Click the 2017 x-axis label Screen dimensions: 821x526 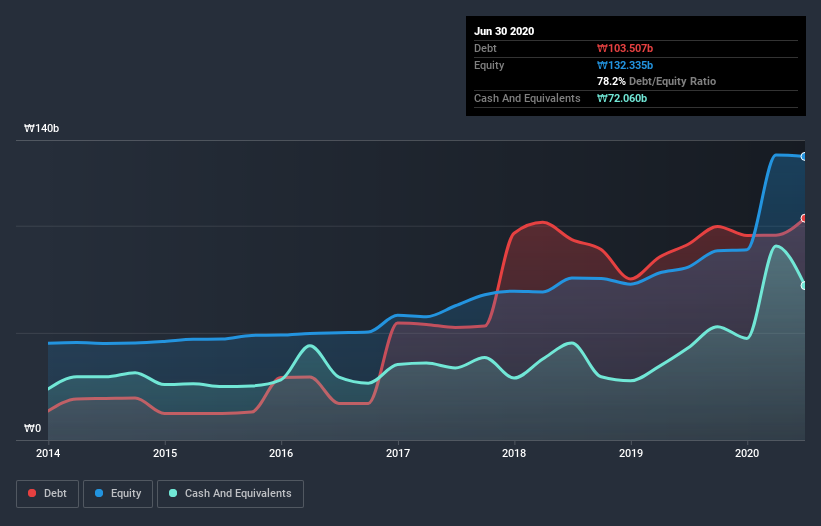click(398, 453)
